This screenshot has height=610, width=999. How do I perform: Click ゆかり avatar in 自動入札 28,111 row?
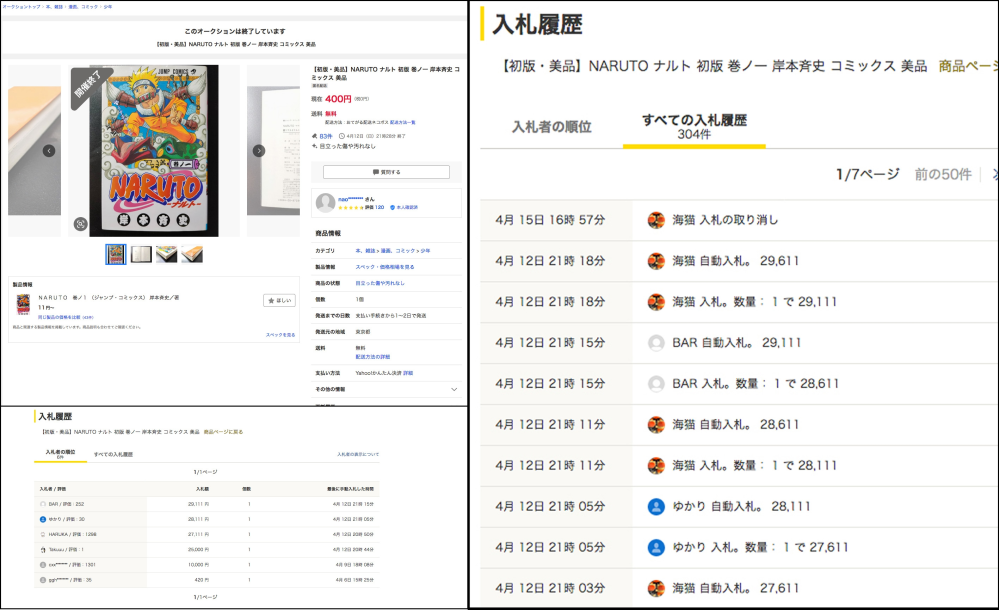[x=656, y=507]
